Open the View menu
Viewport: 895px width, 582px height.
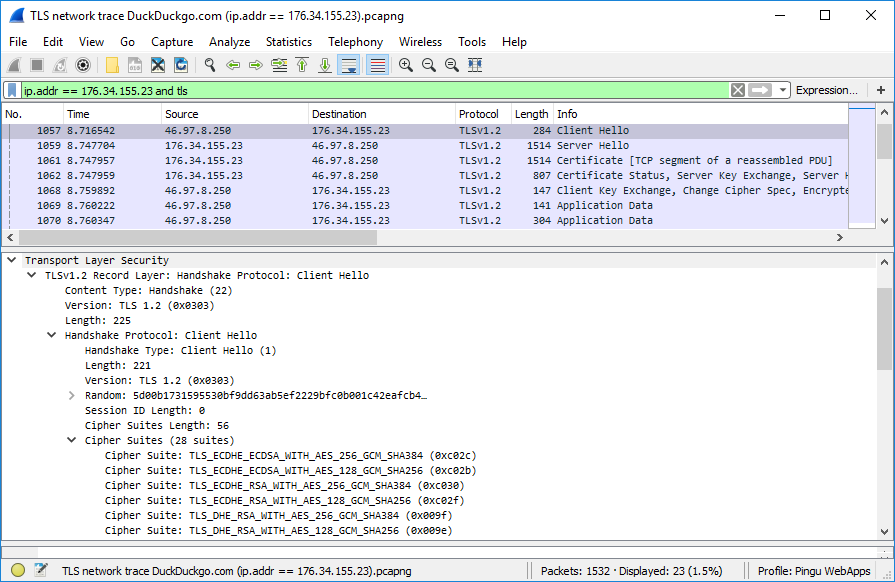(91, 42)
